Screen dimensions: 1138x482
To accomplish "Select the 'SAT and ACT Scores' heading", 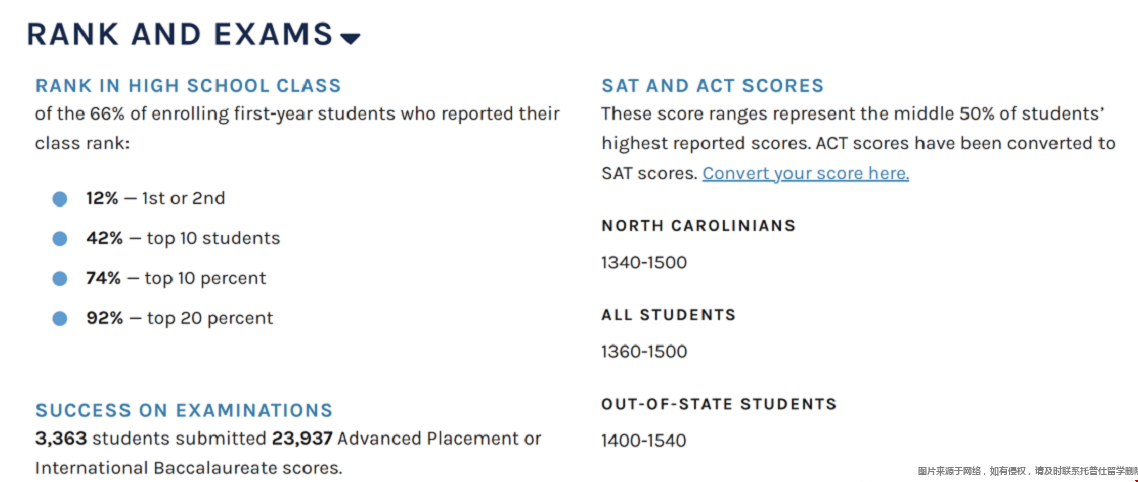I will pos(712,86).
